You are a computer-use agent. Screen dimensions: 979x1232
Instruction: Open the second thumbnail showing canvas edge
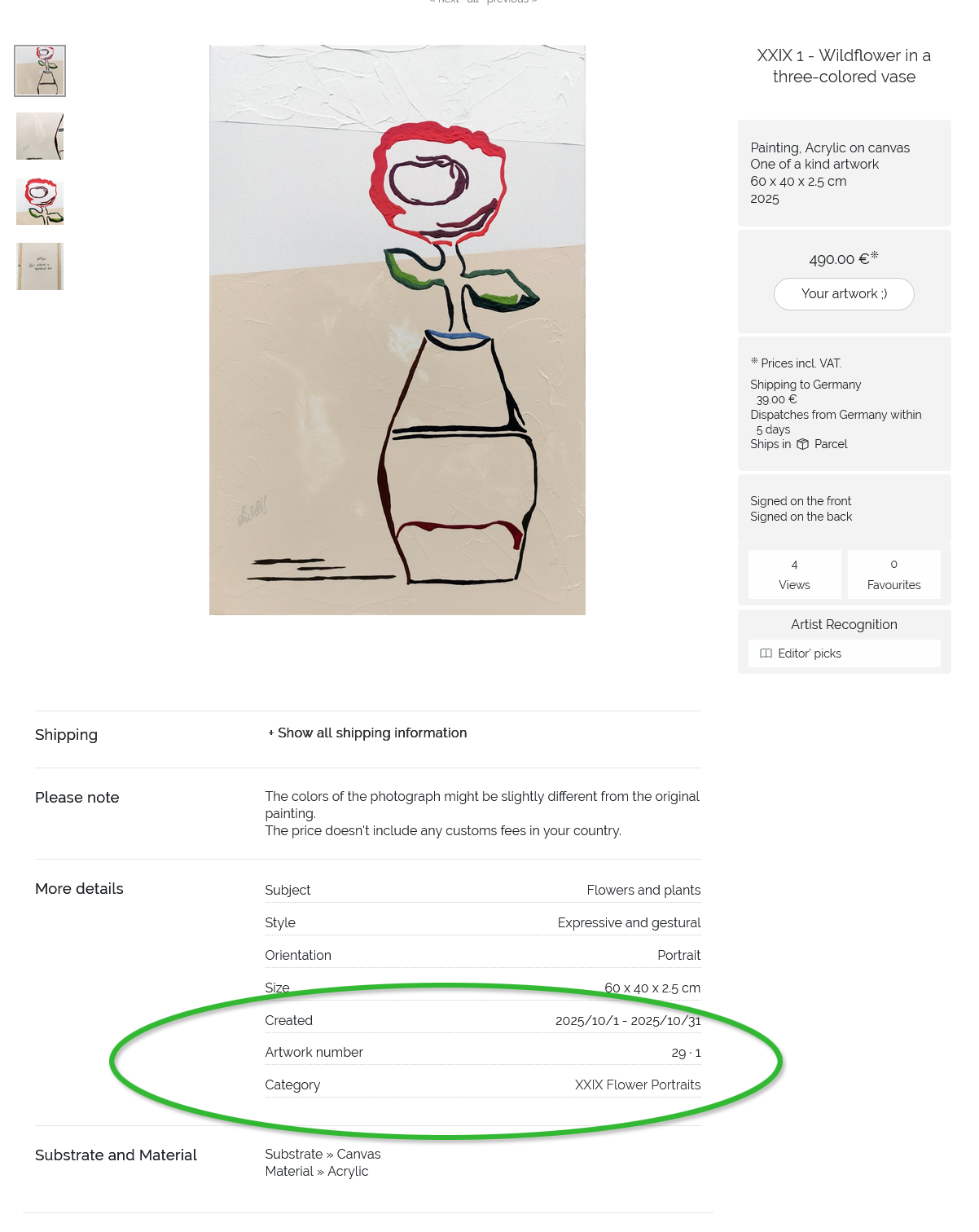(x=40, y=136)
